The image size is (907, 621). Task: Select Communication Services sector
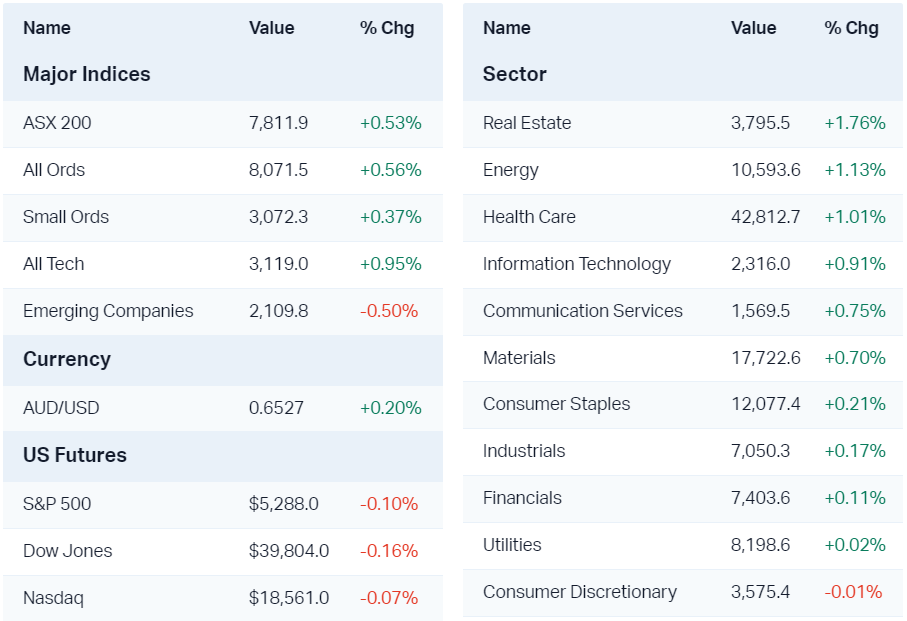[x=583, y=311]
